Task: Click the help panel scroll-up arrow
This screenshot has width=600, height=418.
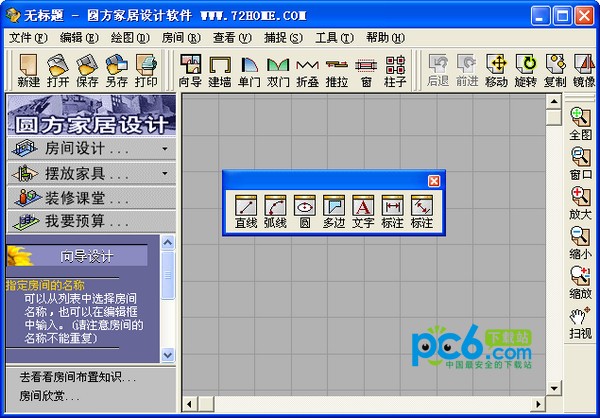Action: (168, 243)
